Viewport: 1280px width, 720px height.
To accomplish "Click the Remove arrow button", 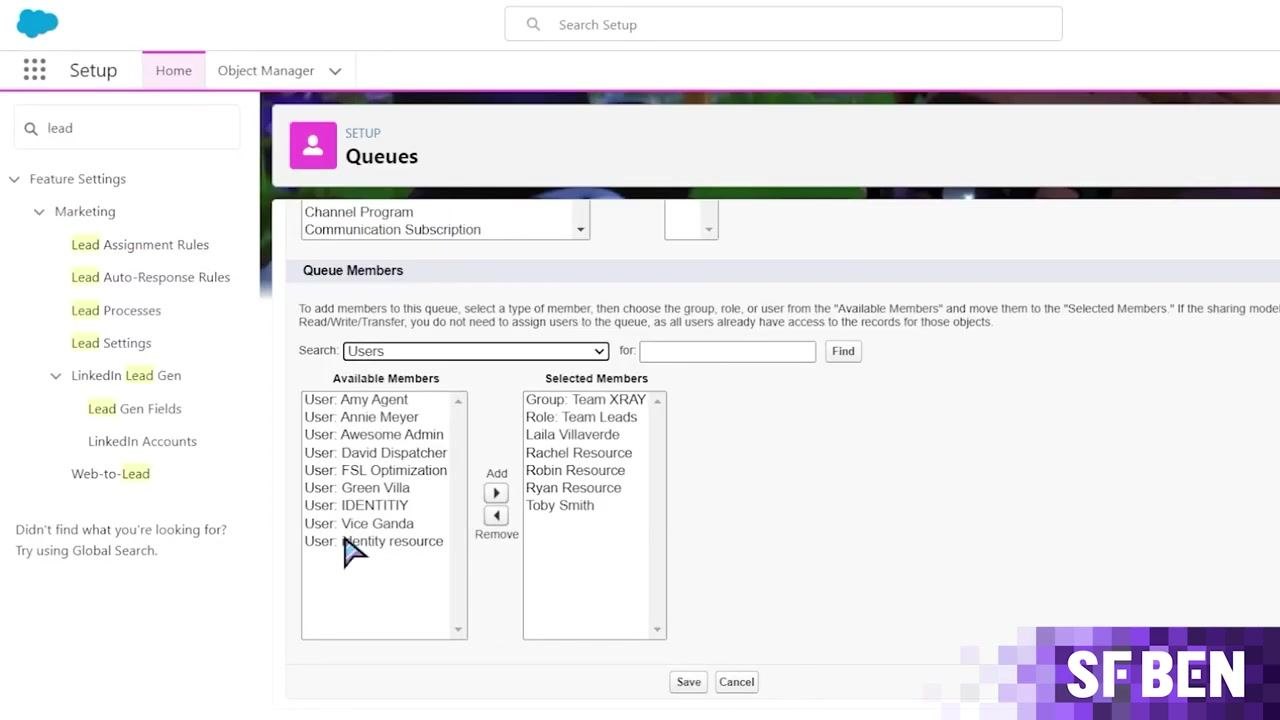I will click(496, 515).
